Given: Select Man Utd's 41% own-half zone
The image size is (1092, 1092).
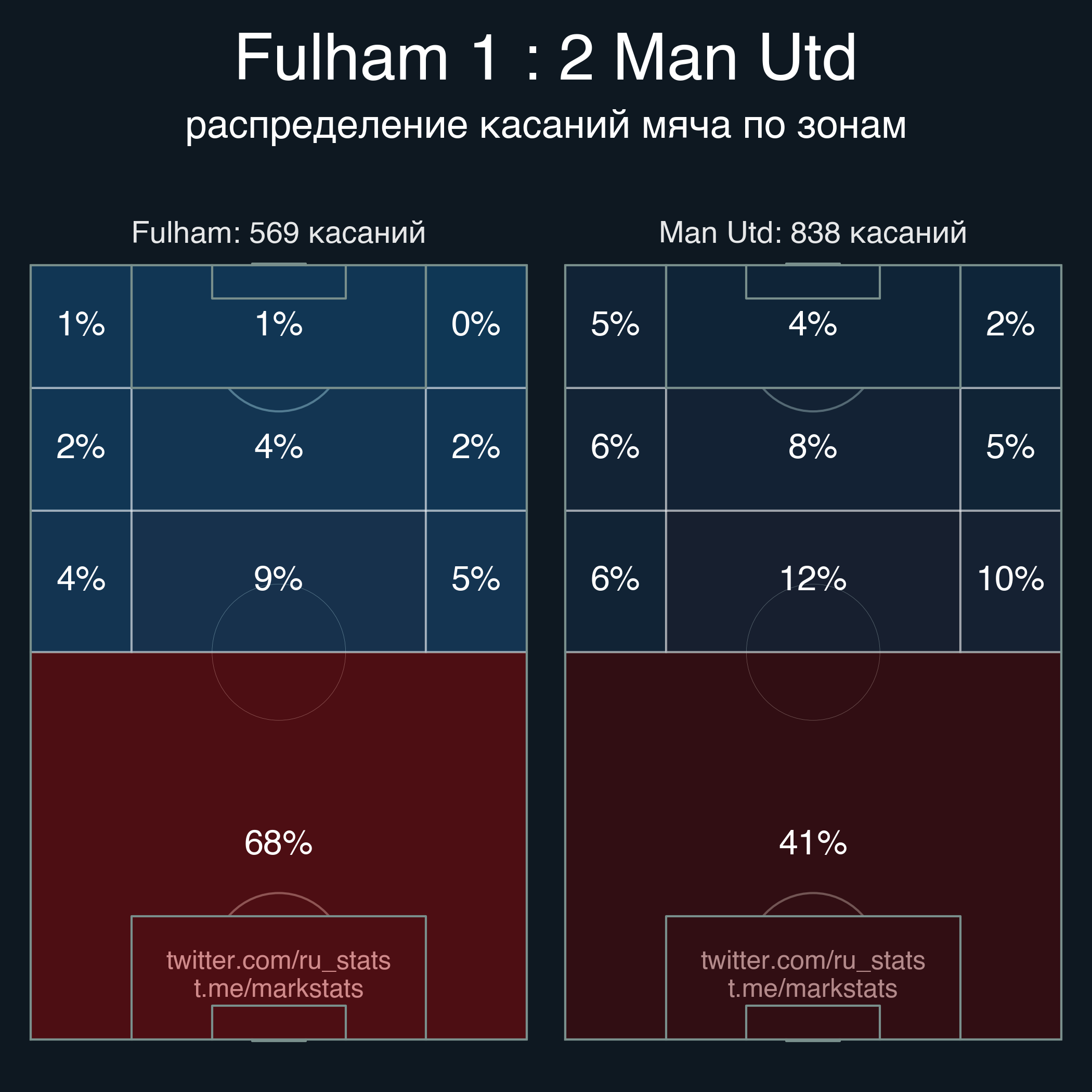Looking at the screenshot, I should (813, 846).
